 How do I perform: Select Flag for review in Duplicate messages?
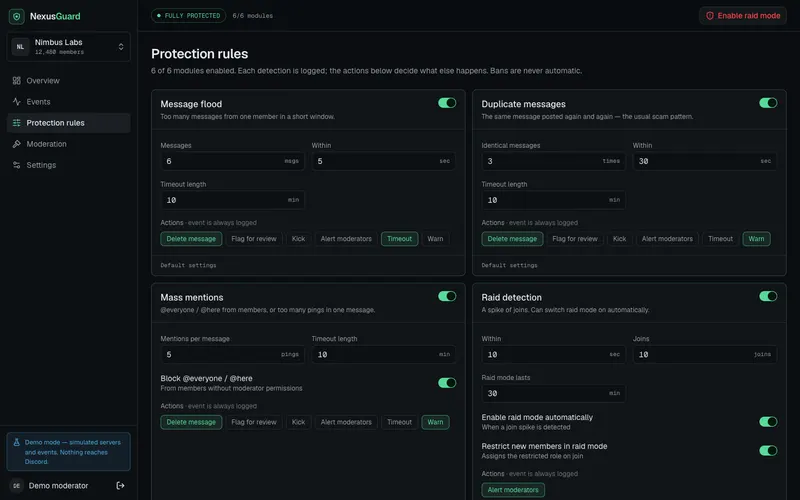click(x=574, y=239)
